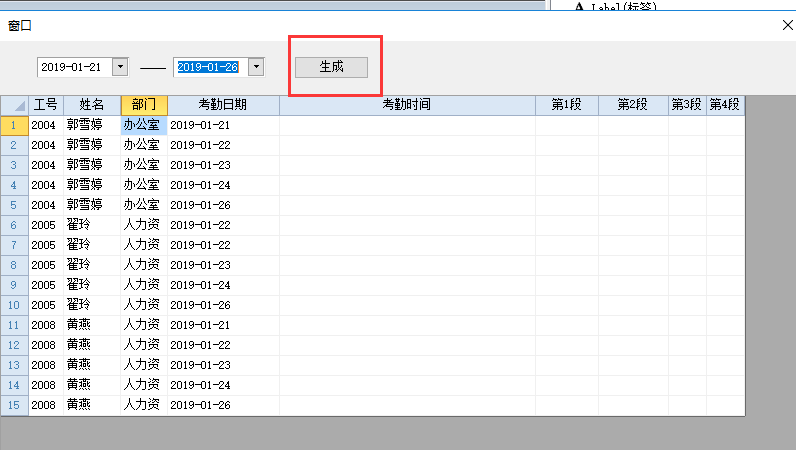Click date 2019-01-26 in row 5
The image size is (796, 450).
click(223, 205)
